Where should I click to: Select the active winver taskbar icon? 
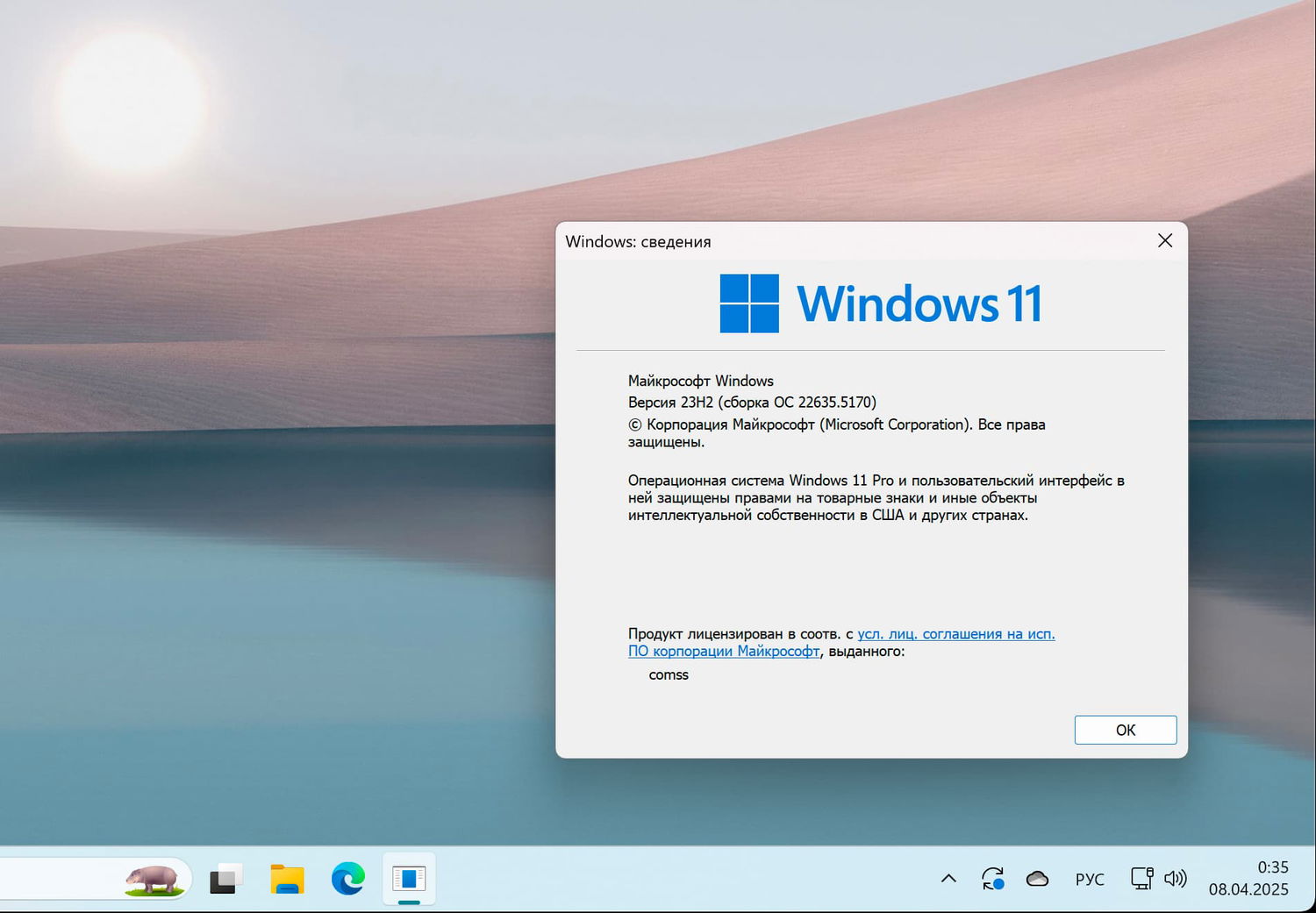pyautogui.click(x=409, y=878)
